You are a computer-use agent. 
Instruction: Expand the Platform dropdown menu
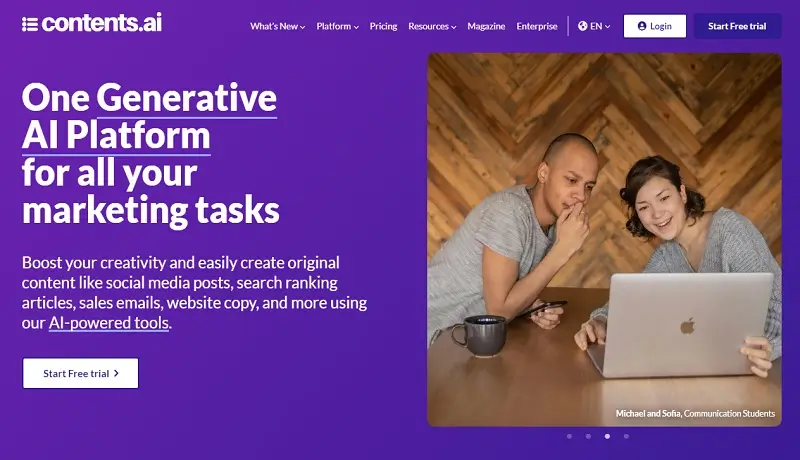click(x=337, y=26)
